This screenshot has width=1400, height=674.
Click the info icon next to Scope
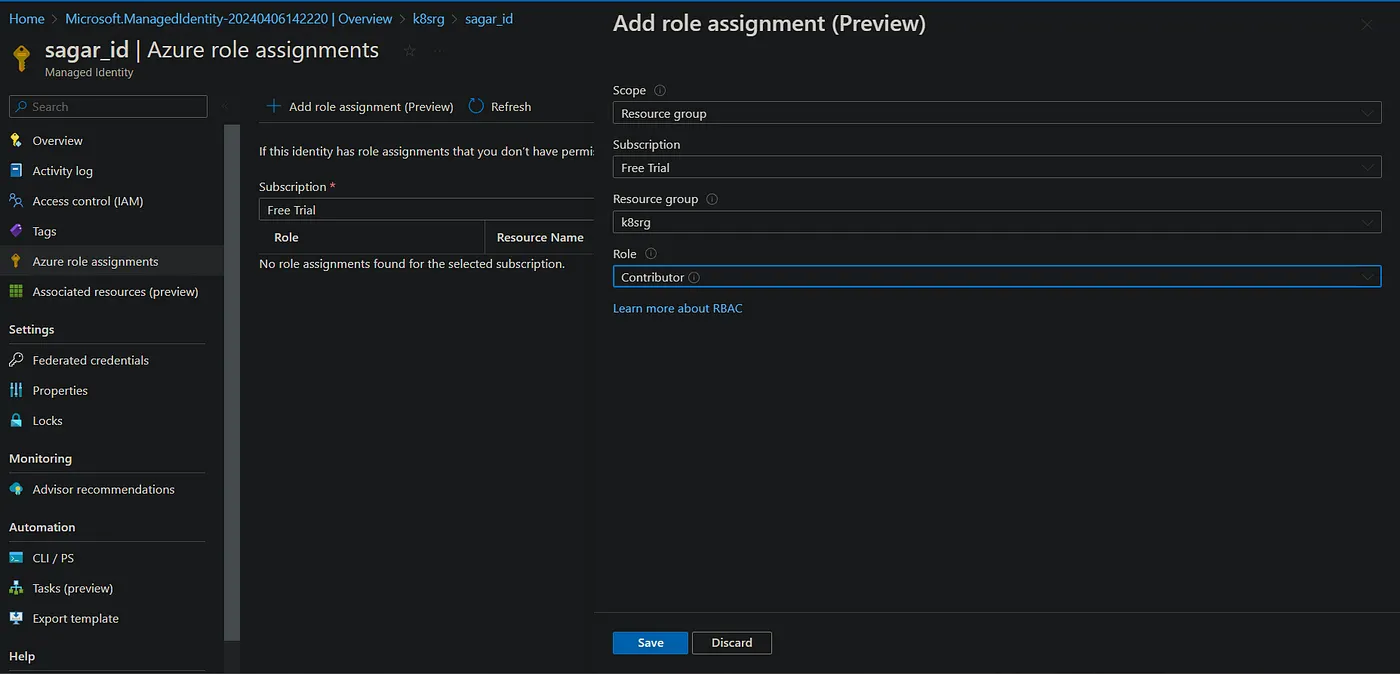pos(660,90)
